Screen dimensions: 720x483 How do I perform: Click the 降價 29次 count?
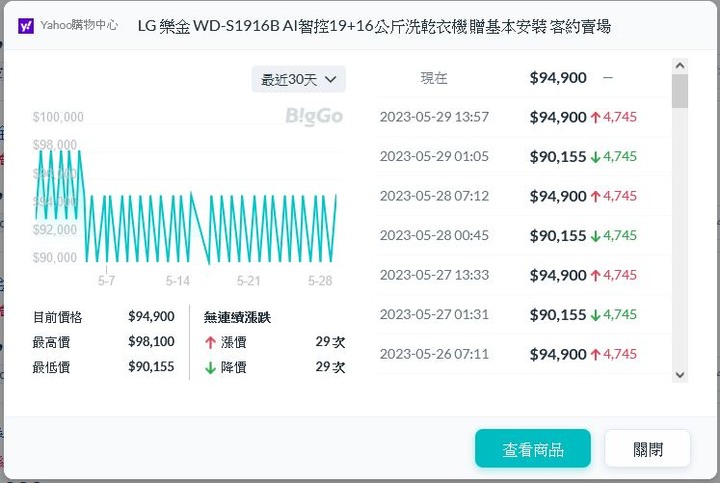click(330, 366)
